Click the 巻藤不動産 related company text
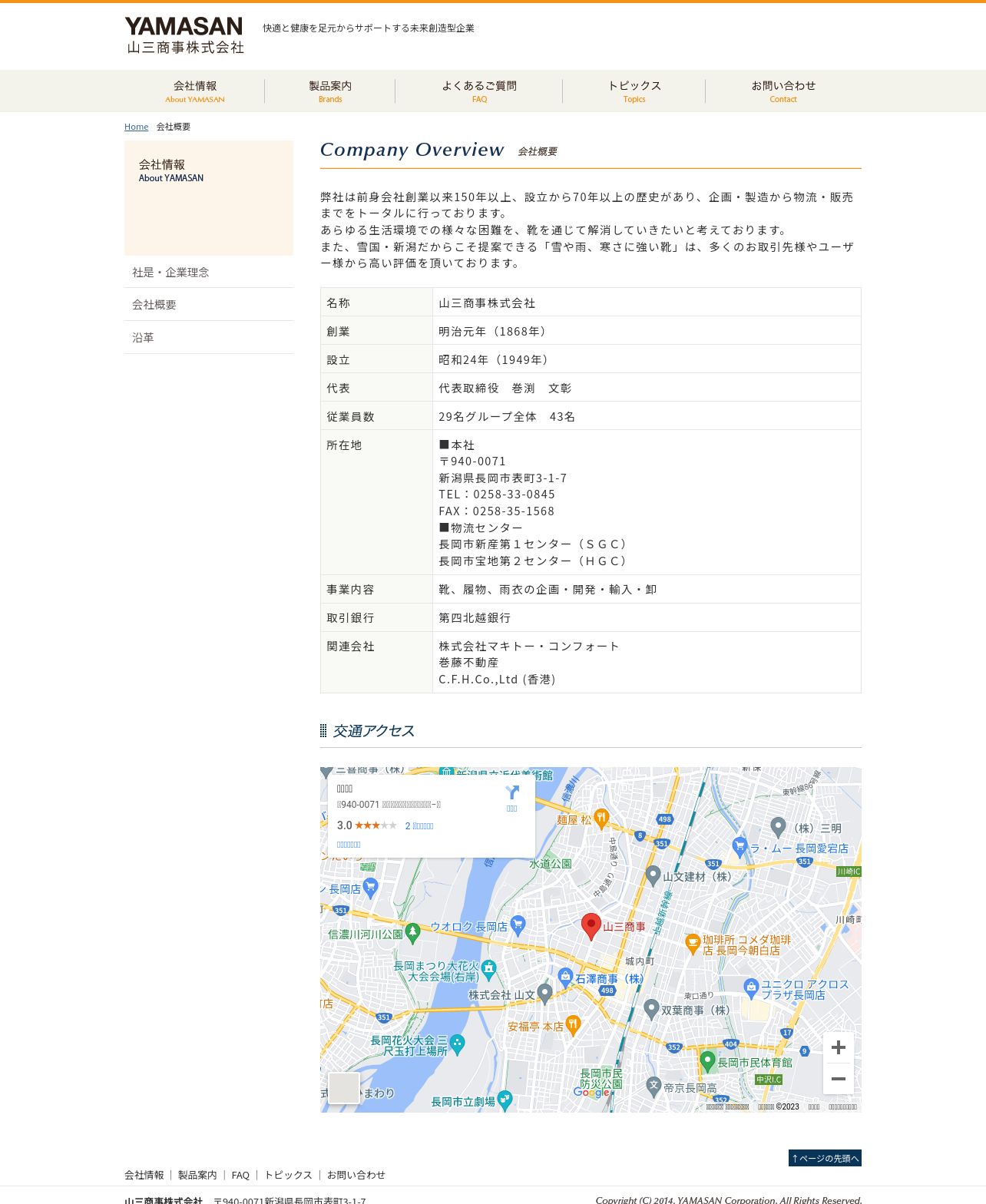This screenshot has width=986, height=1204. click(x=468, y=663)
